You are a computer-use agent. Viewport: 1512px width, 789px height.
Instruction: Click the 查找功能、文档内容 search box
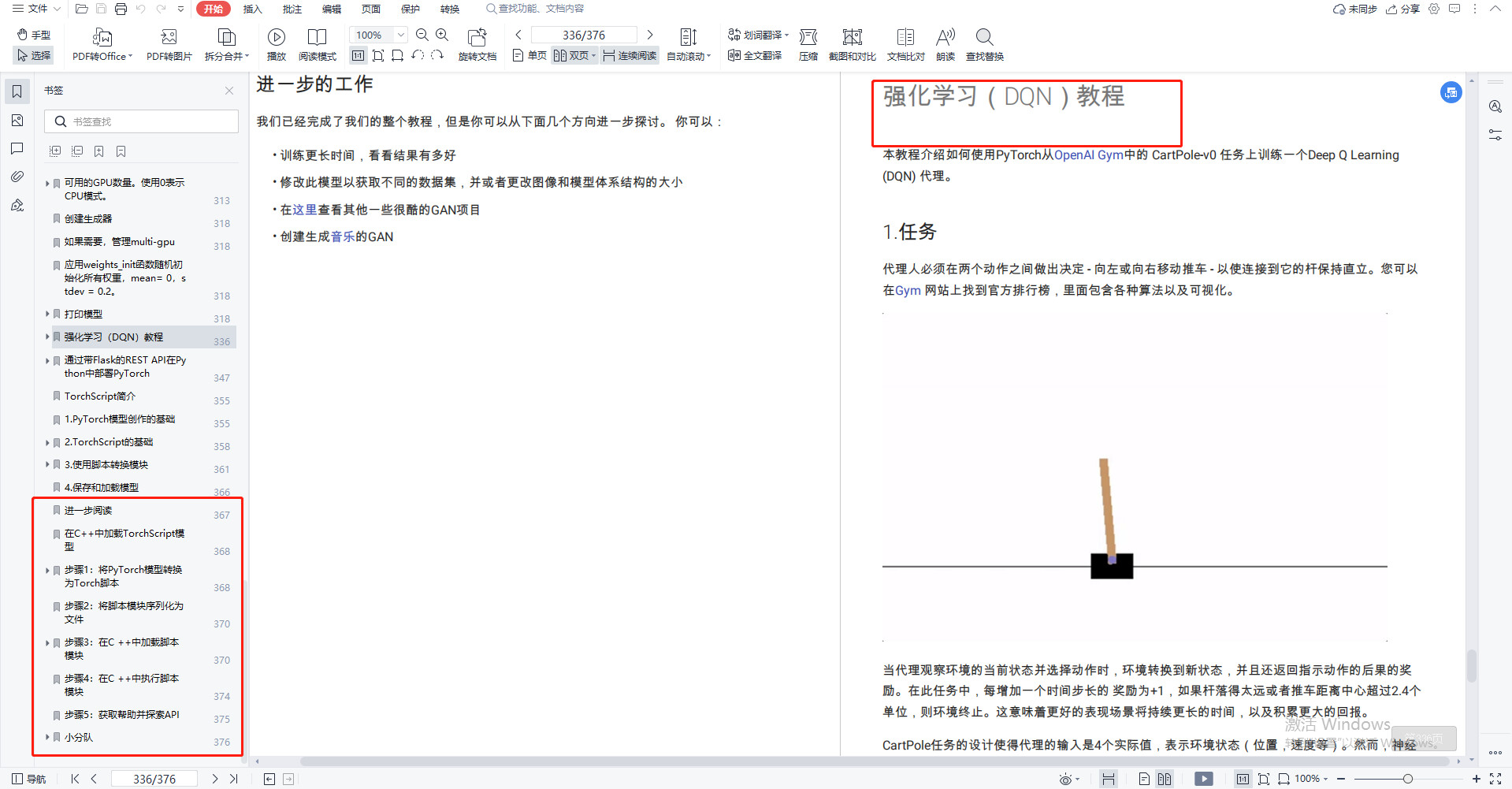coord(536,9)
